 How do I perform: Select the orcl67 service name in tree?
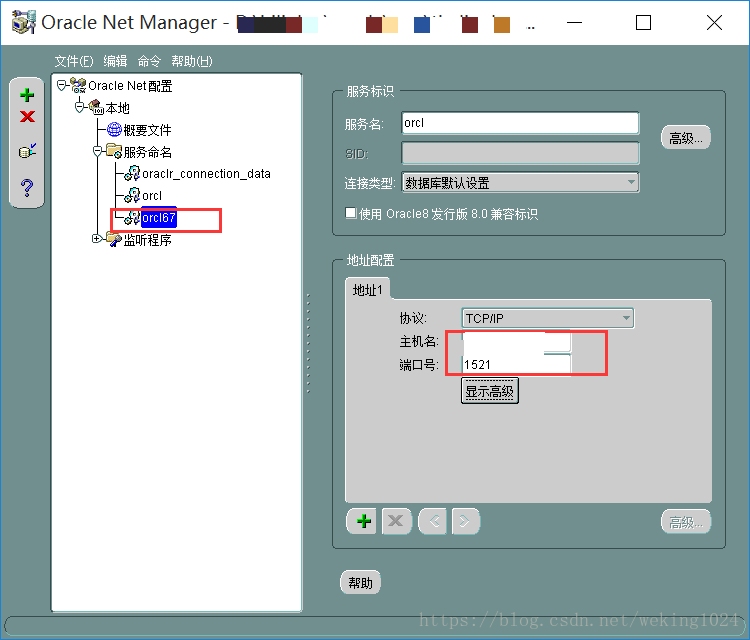159,218
